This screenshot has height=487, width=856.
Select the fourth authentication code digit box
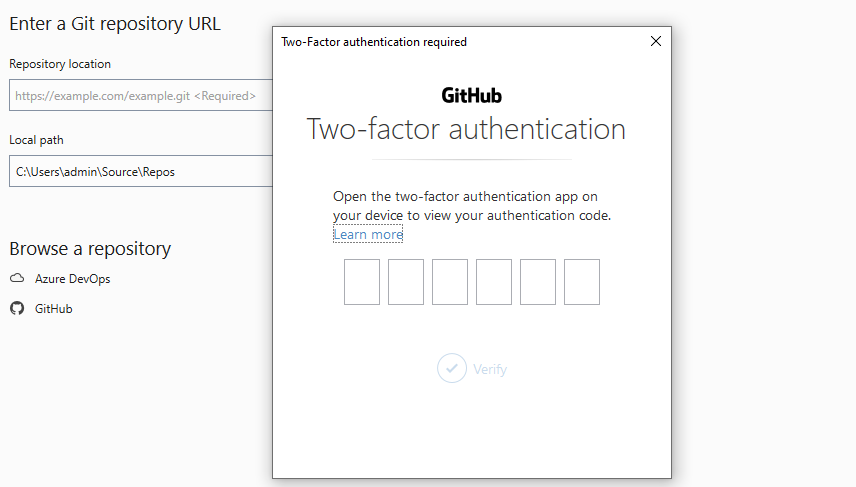(494, 282)
